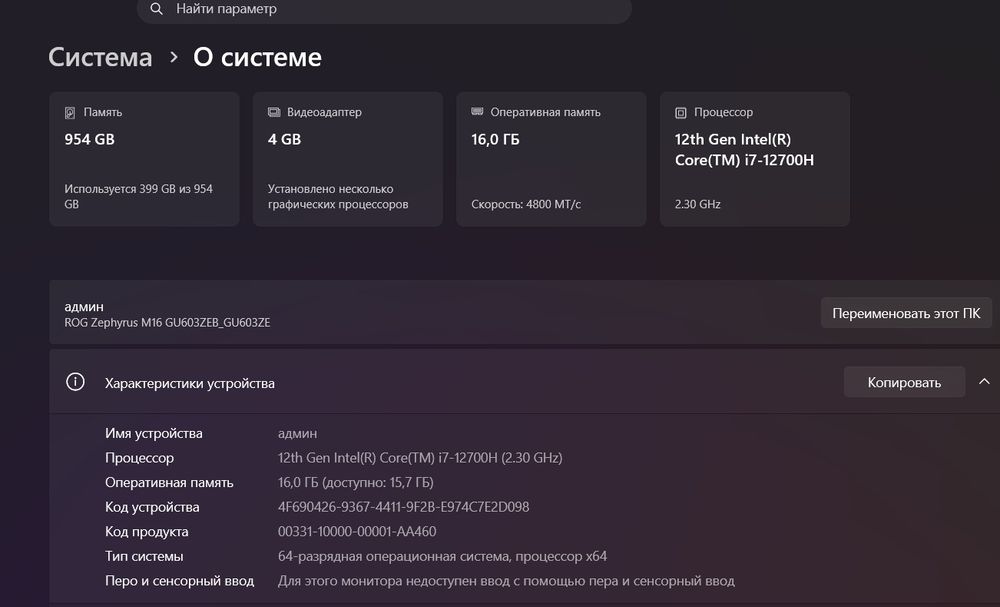Focus the 'Найти параметр' search field
The width and height of the screenshot is (1000, 607).
(384, 10)
